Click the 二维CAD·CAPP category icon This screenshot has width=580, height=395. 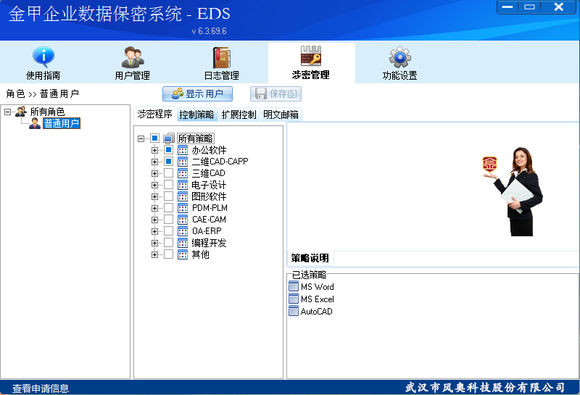[183, 162]
